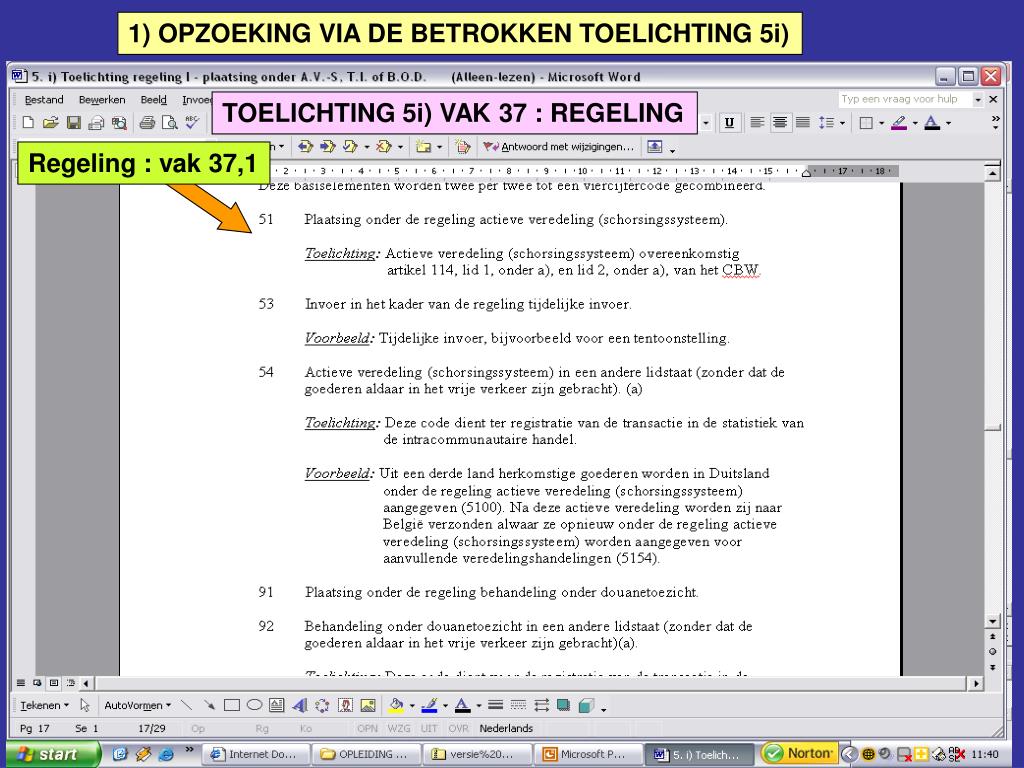
Task: Open the reject change dropdown arrow
Action: point(400,147)
